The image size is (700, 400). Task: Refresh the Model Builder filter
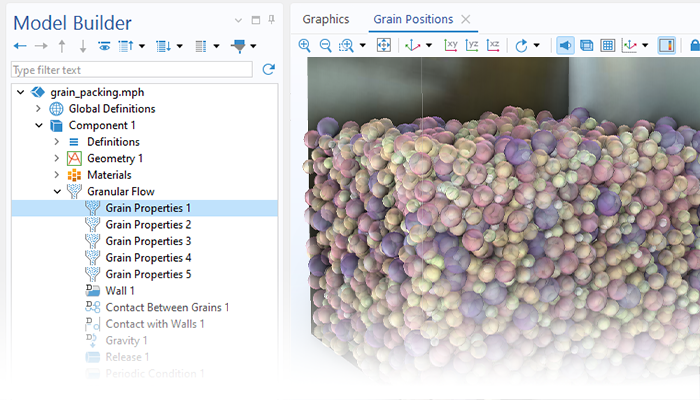(268, 69)
